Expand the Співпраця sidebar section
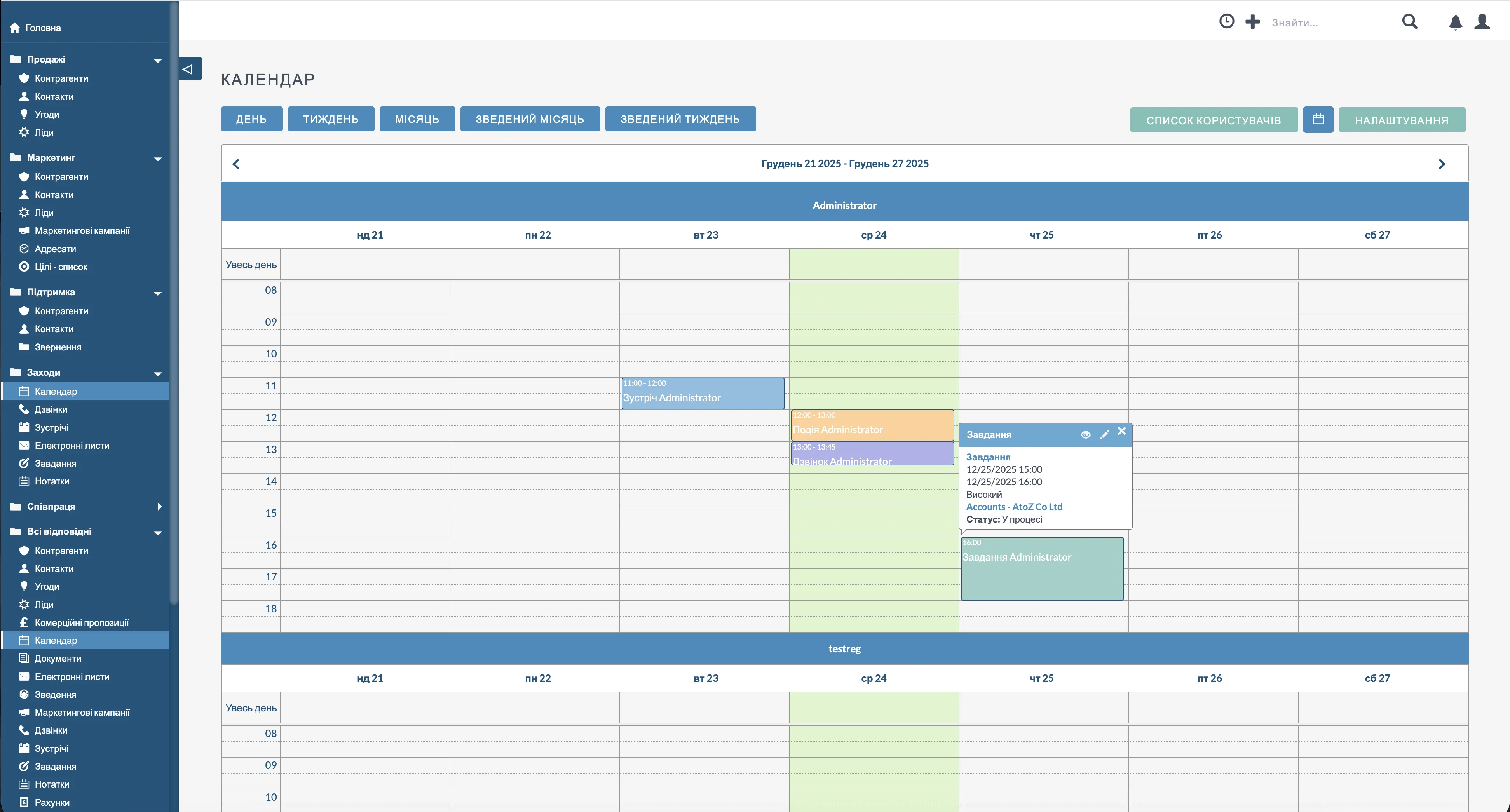 click(159, 507)
